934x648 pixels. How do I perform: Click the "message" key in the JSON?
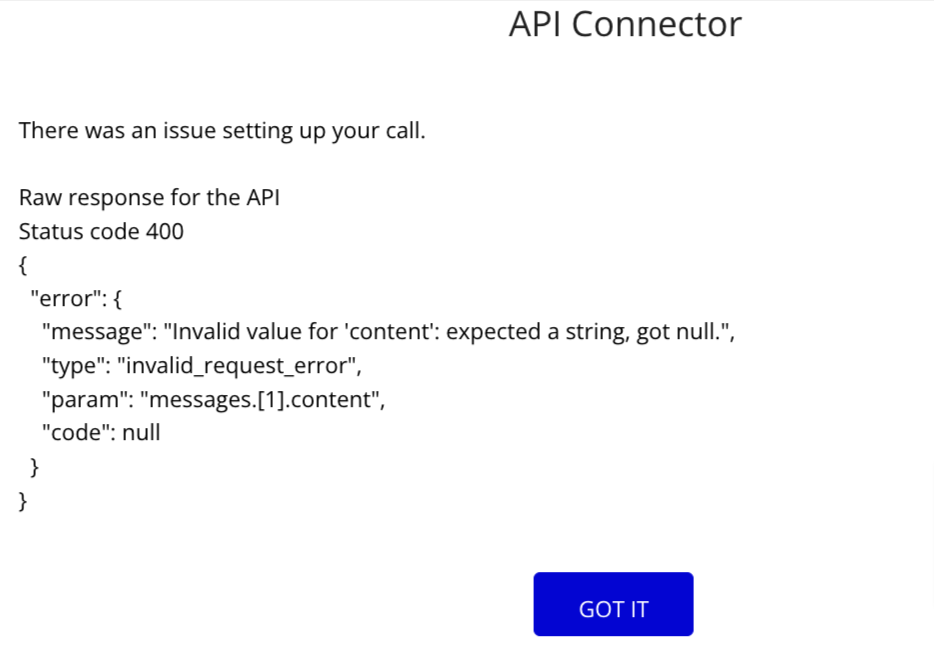(x=94, y=332)
